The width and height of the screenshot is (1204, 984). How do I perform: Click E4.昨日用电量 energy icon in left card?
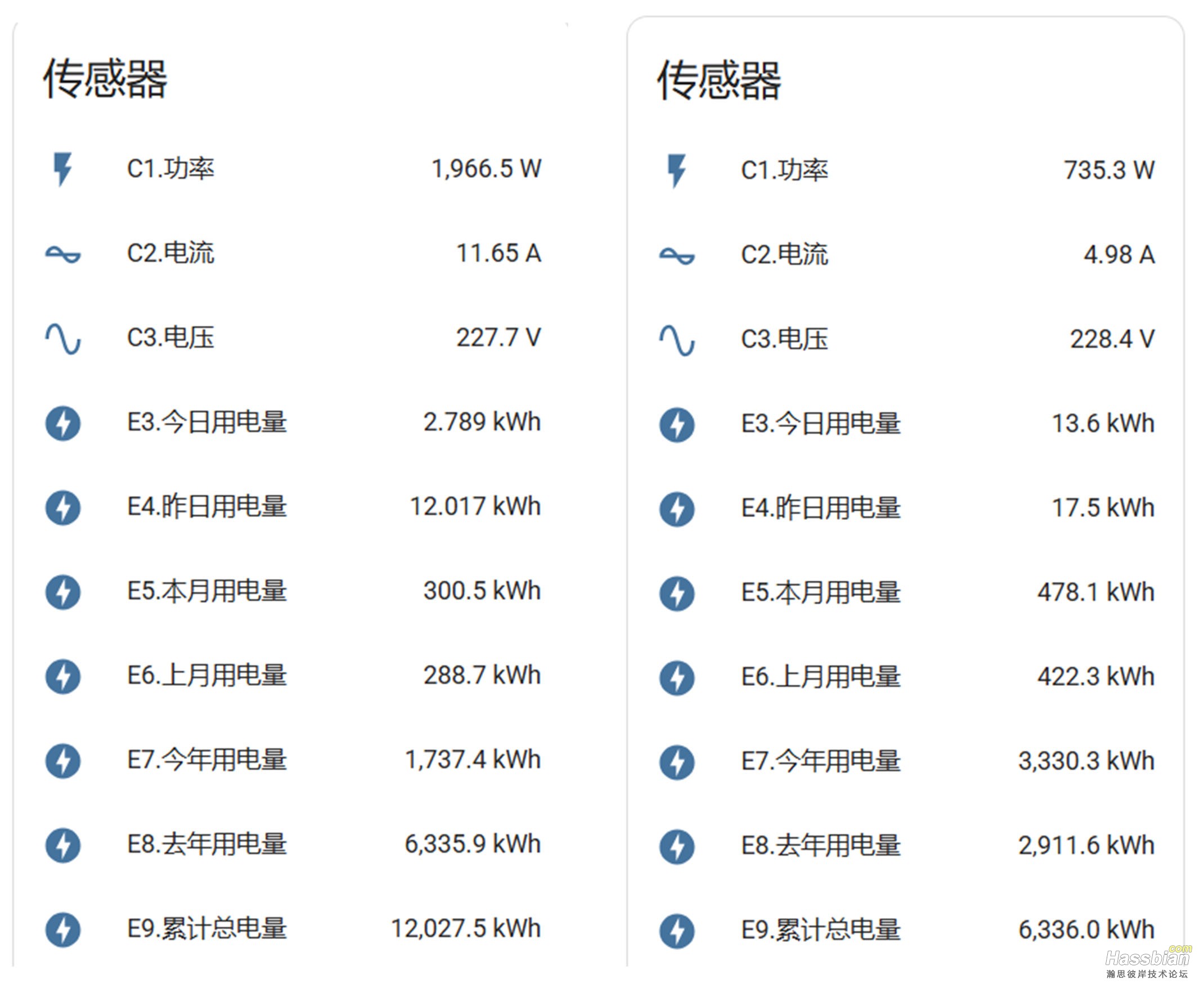pyautogui.click(x=63, y=507)
